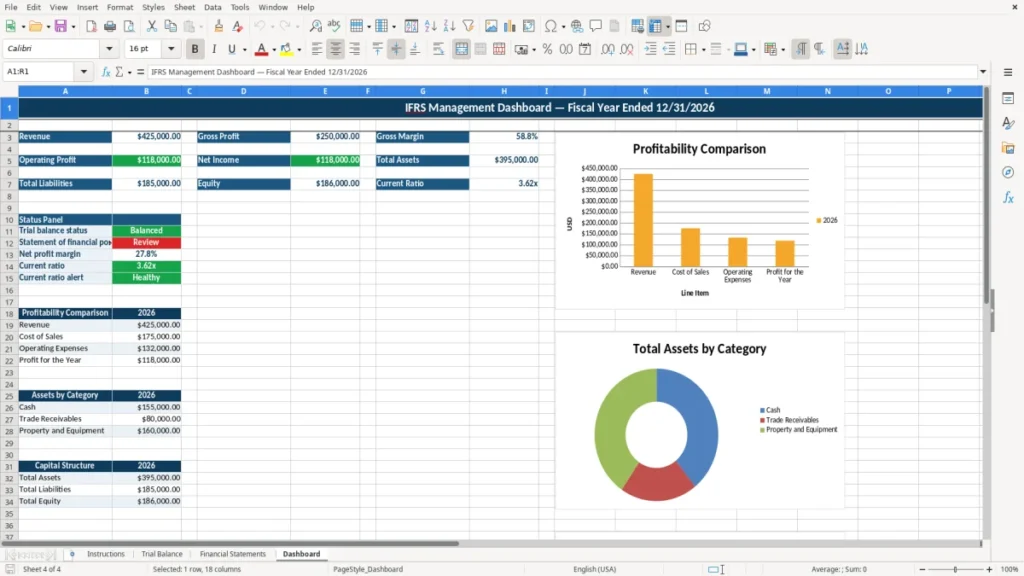The image size is (1024, 576).
Task: Apply AutoFilter with the funnel icon
Action: point(468,26)
